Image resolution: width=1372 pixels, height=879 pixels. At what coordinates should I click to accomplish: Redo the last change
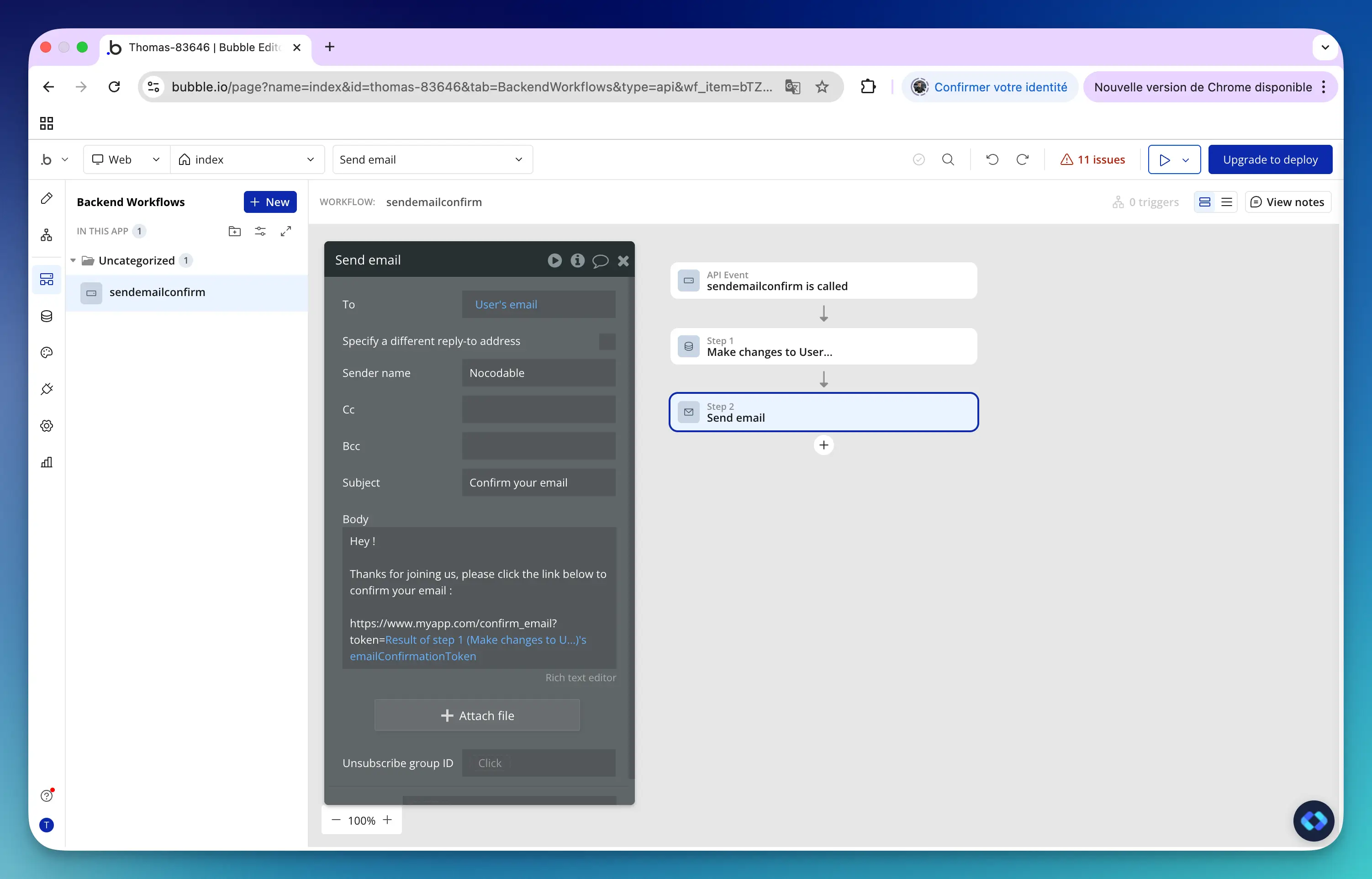click(1022, 160)
